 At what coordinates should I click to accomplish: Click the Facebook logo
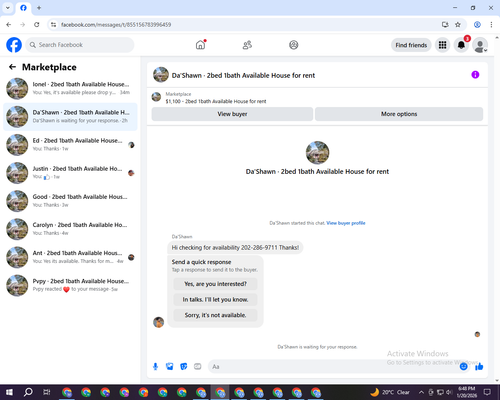14,45
